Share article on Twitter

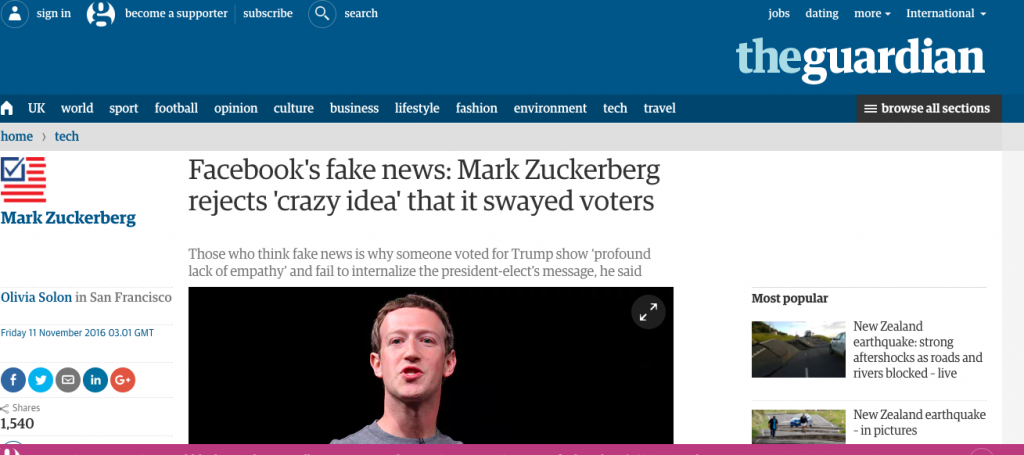40,379
